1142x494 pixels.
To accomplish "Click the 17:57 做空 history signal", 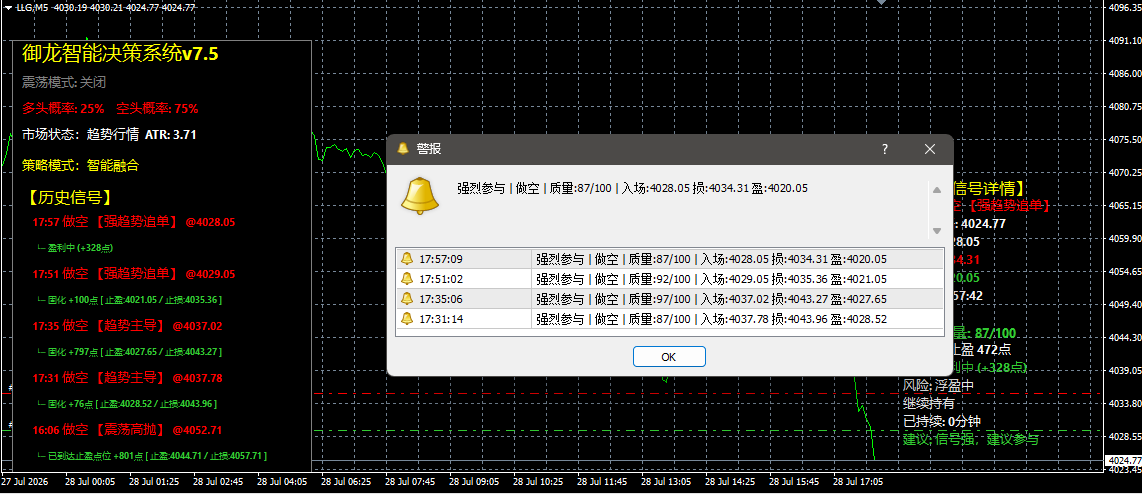I will click(x=134, y=221).
